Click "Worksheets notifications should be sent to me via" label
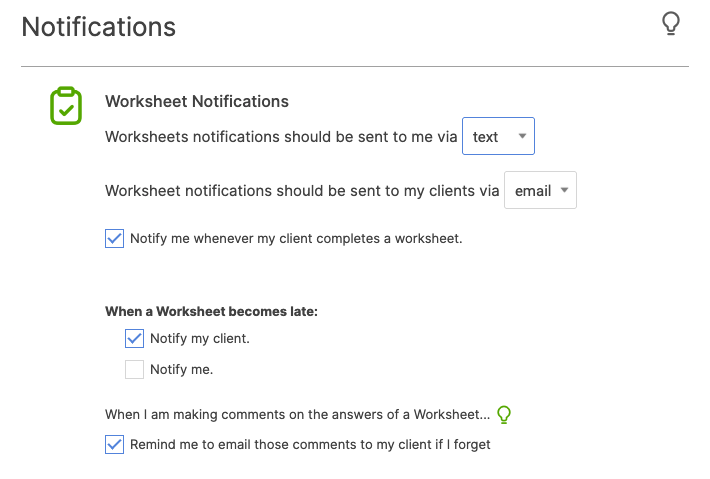The height and width of the screenshot is (479, 710). 281,137
